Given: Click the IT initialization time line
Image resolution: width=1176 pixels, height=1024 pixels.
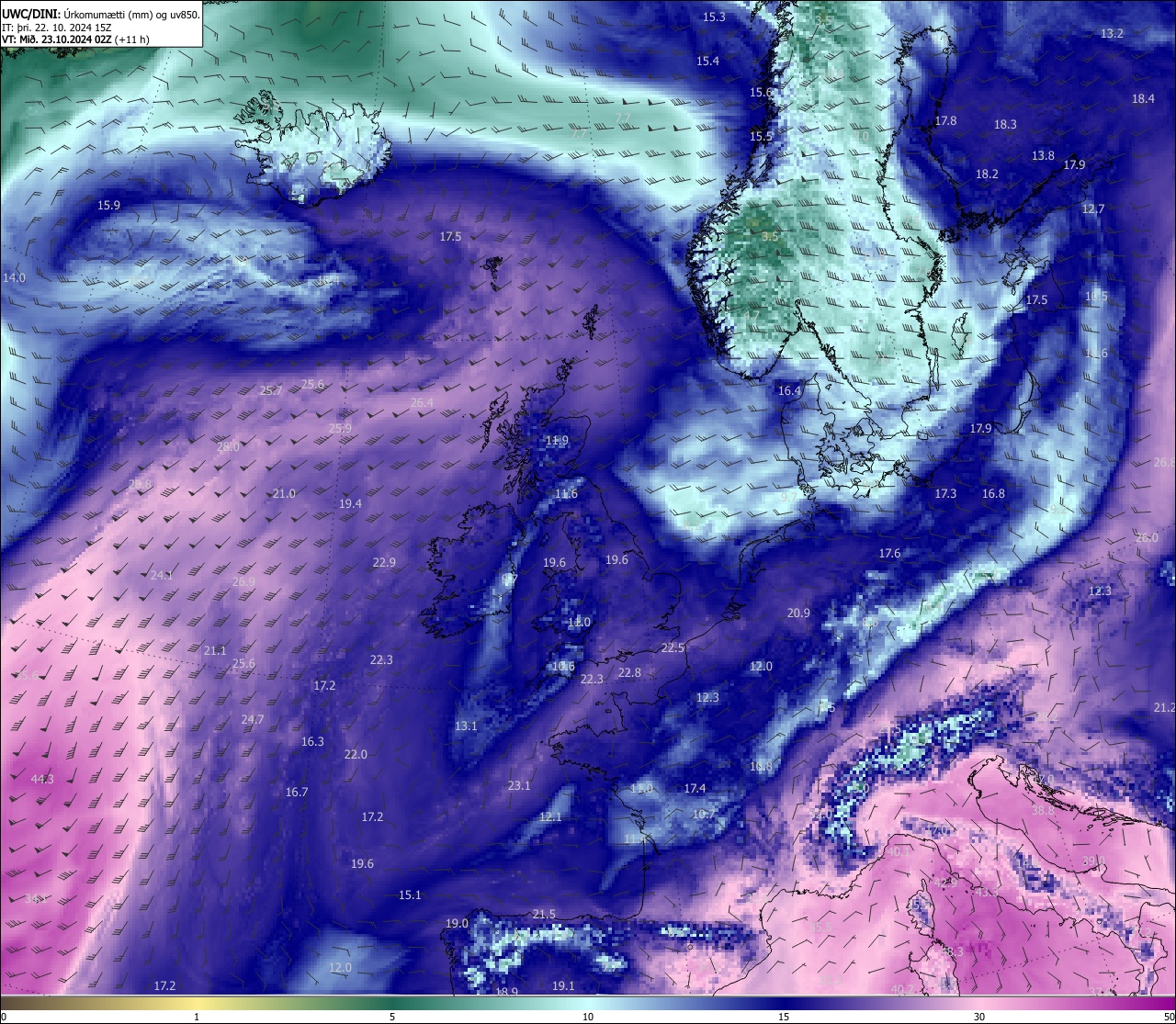Looking at the screenshot, I should click(x=58, y=28).
